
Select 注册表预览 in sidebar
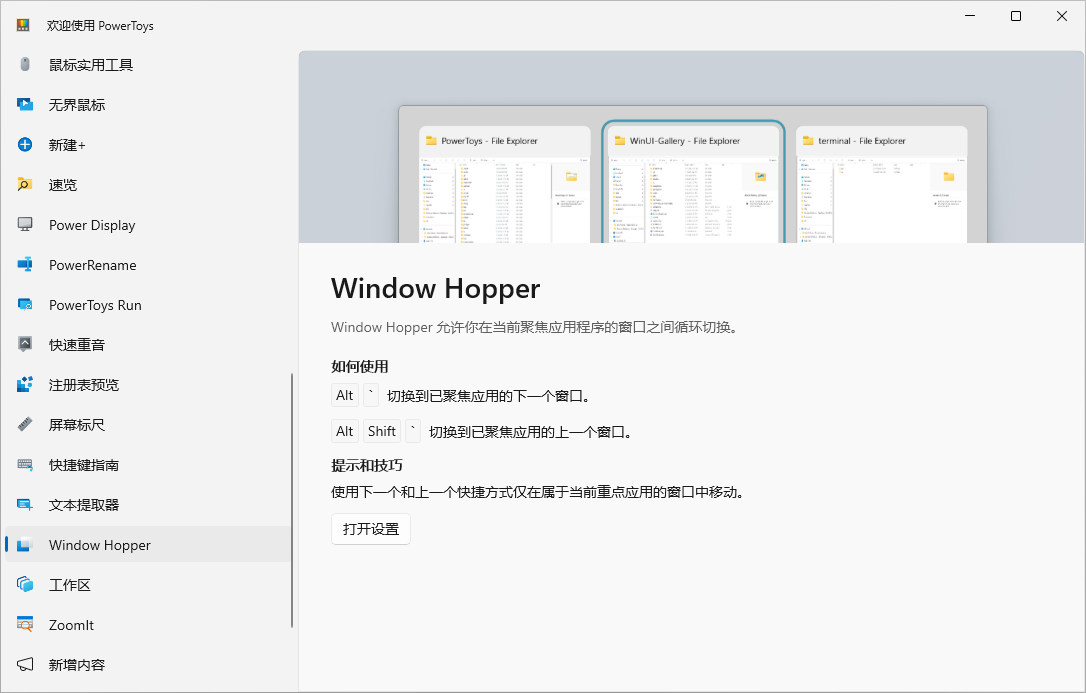click(148, 385)
